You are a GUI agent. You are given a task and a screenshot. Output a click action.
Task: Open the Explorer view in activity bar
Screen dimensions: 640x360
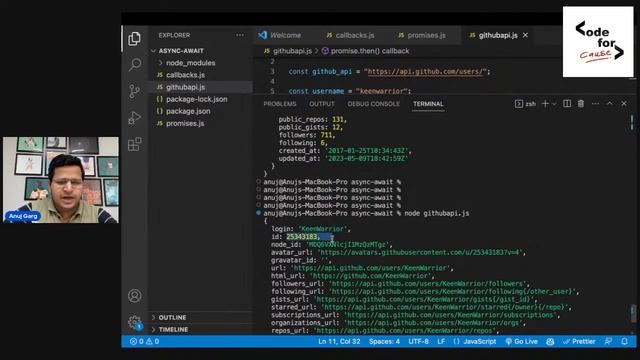click(x=134, y=38)
